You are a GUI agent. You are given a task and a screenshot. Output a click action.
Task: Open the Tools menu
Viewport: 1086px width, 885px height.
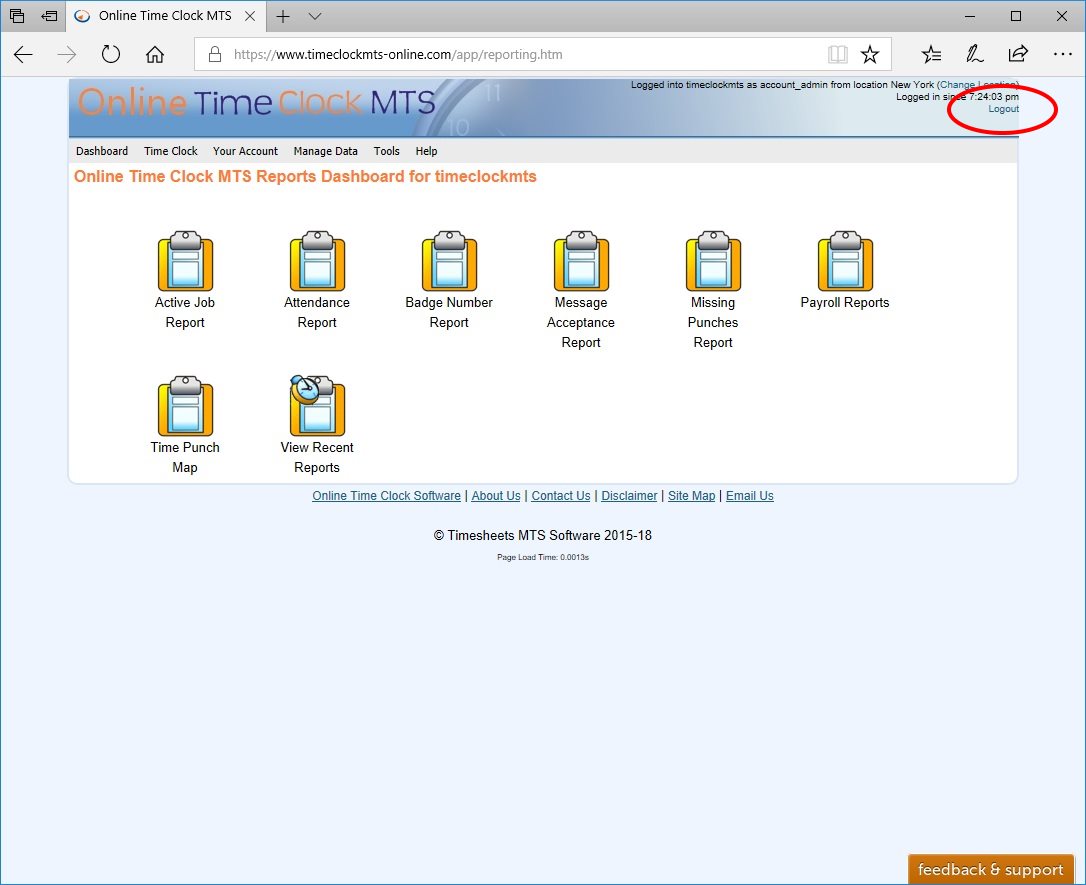coord(387,151)
